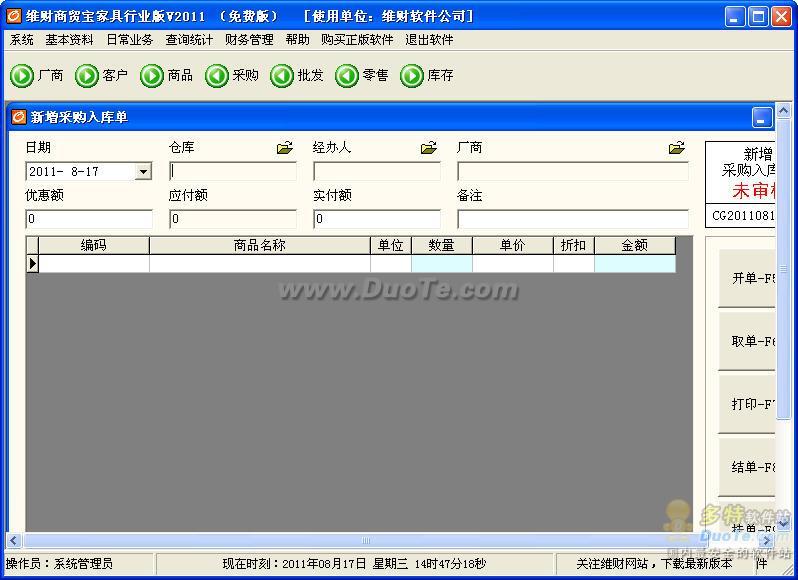The image size is (798, 580).
Task: Open the 批发 toolbar shortcut
Action: (297, 76)
